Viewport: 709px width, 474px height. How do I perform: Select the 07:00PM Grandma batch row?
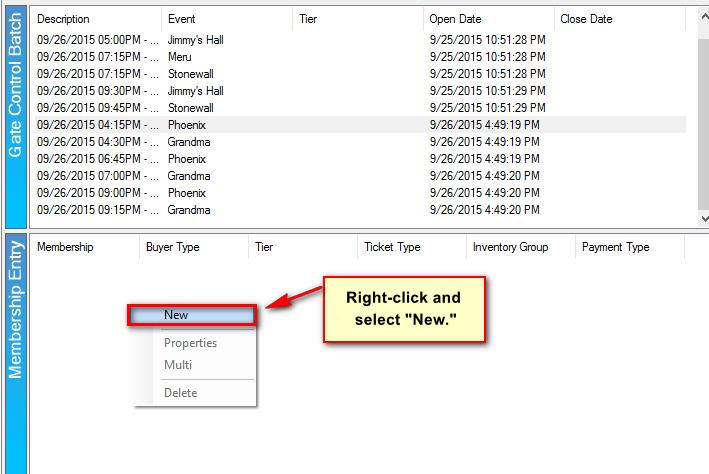(x=360, y=176)
